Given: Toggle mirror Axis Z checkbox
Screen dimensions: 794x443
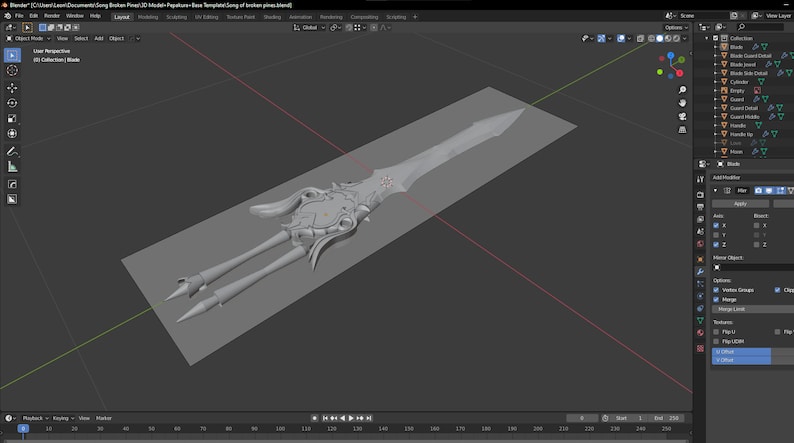Looking at the screenshot, I should pos(716,245).
